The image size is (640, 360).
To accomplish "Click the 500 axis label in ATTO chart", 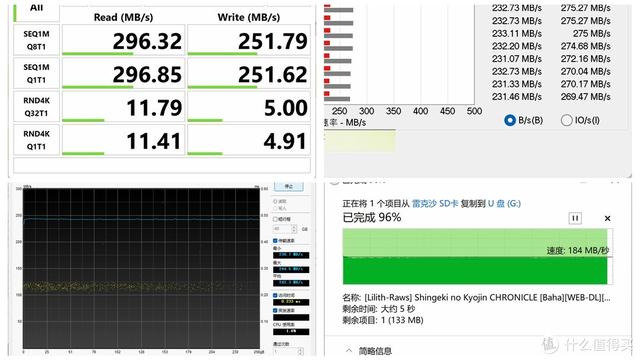I will (x=474, y=111).
